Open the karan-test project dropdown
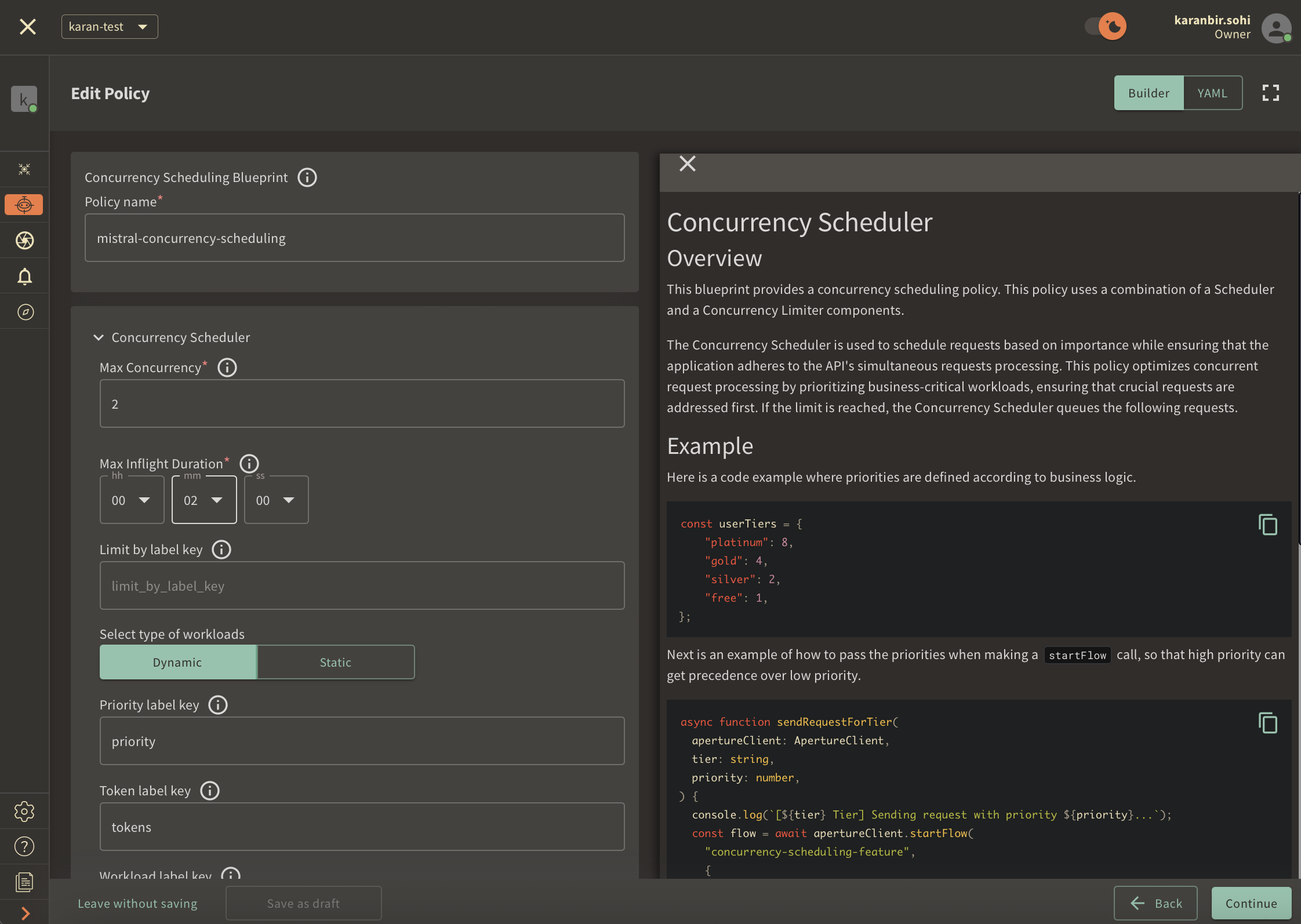This screenshot has height=924, width=1301. pos(110,27)
